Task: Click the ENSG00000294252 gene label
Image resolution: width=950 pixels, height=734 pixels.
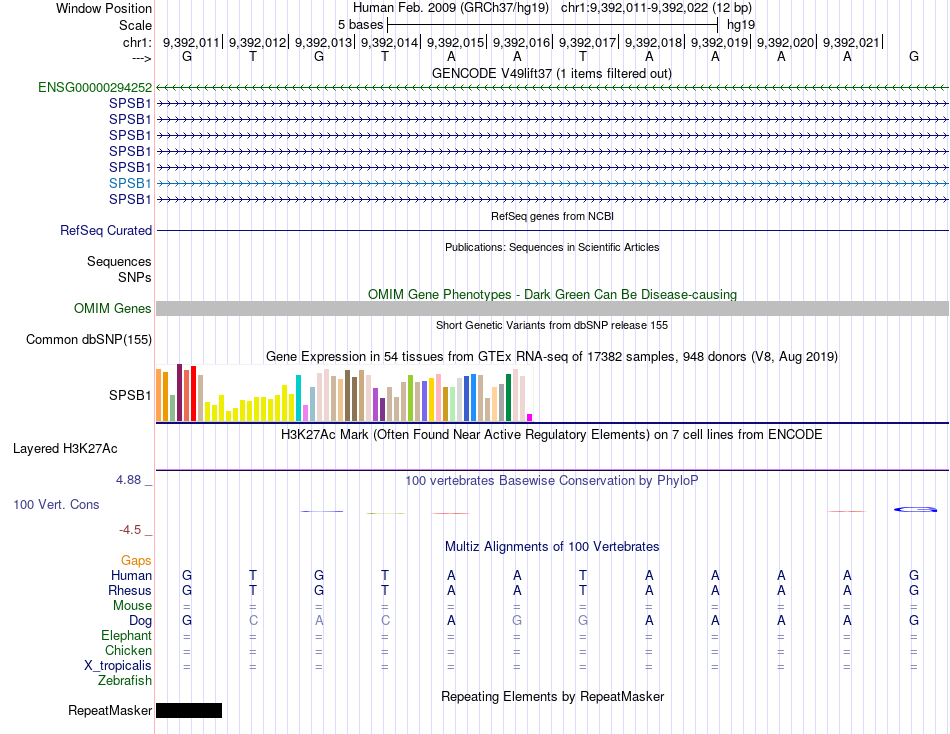Action: (95, 87)
